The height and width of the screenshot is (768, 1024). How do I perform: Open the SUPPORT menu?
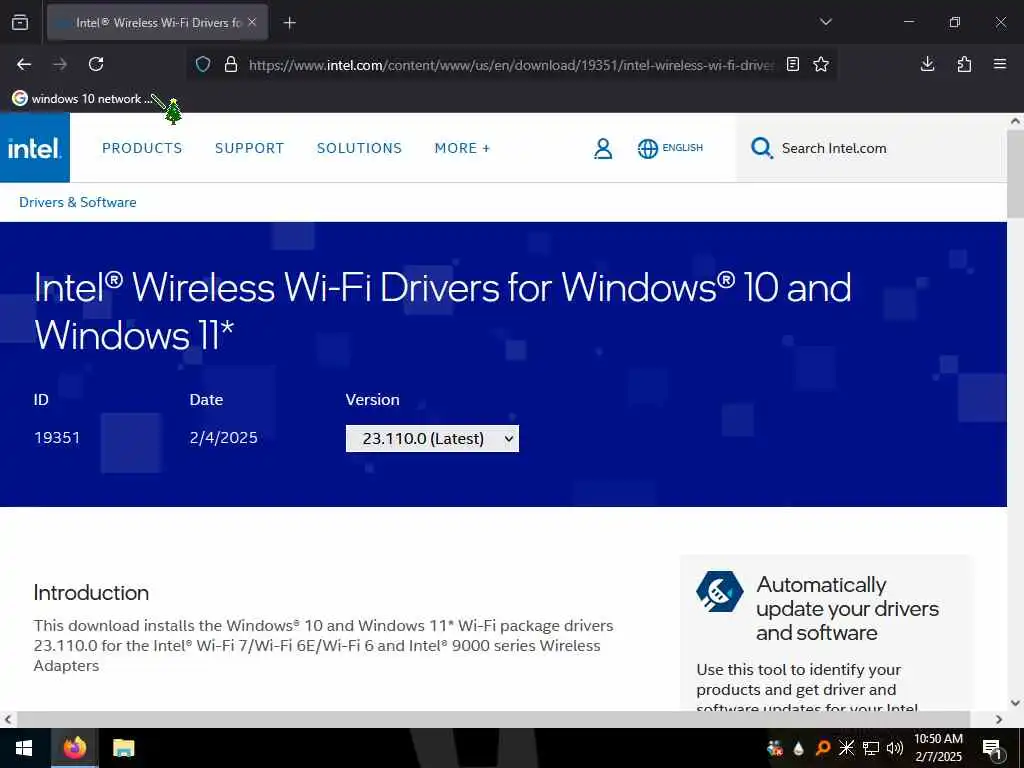click(249, 148)
